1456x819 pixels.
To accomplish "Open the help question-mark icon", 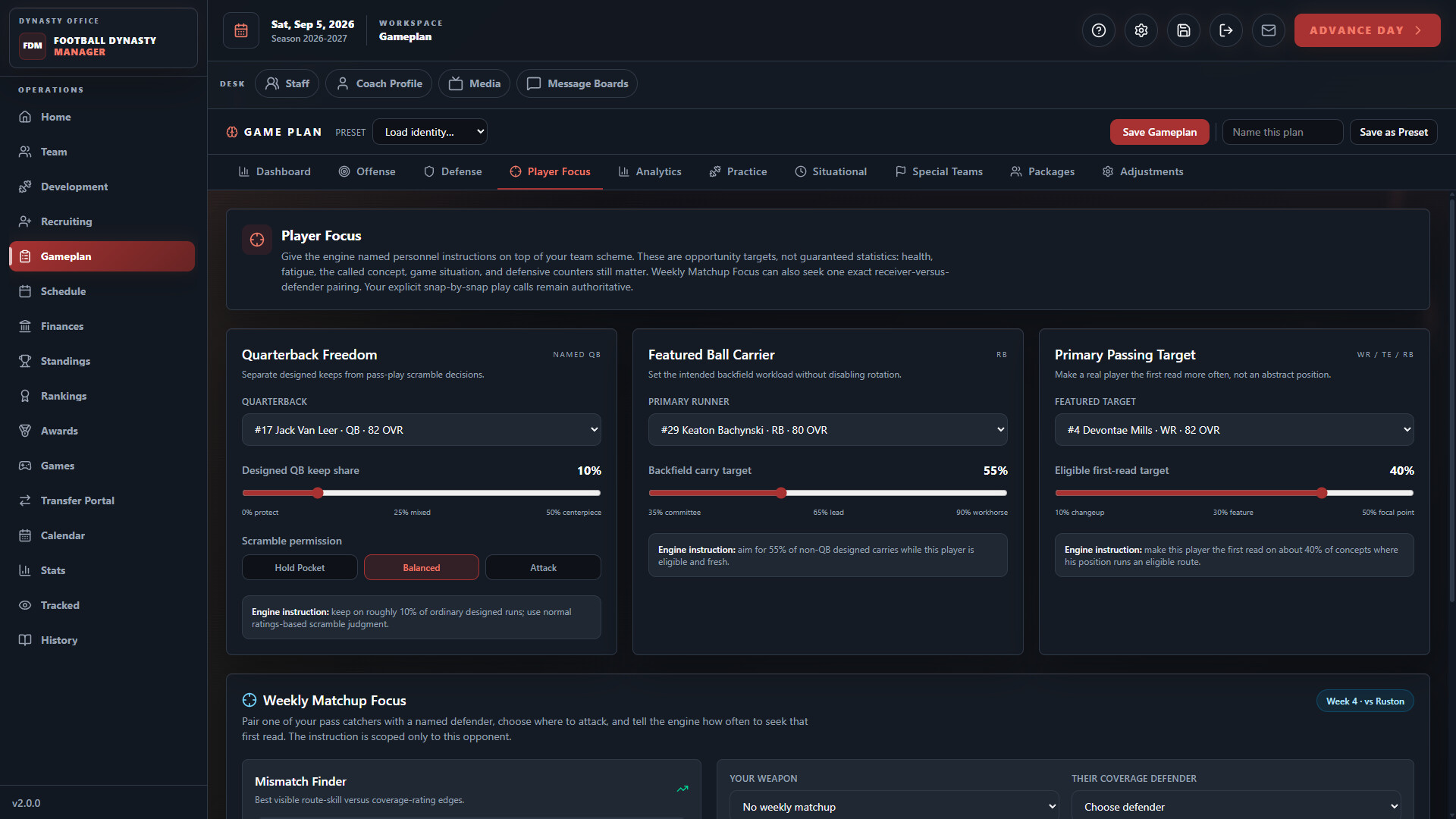I will (x=1099, y=30).
